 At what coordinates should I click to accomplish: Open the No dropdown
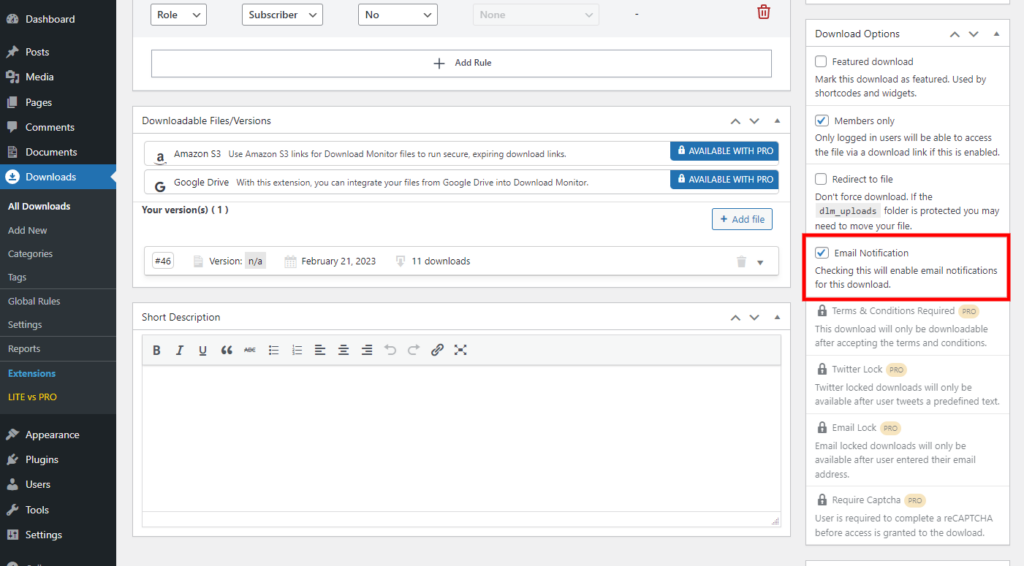pos(397,14)
